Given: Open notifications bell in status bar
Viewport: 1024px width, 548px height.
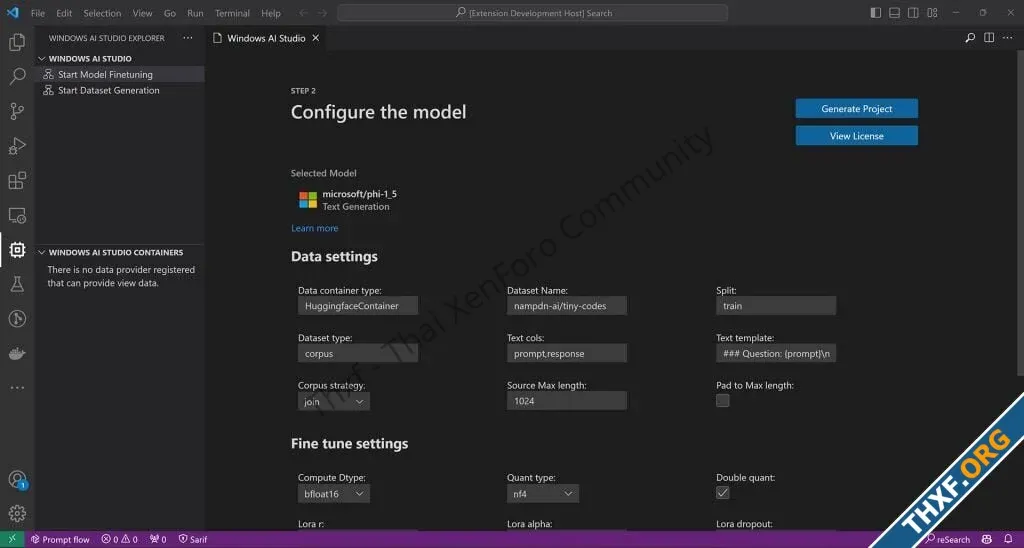Looking at the screenshot, I should [1008, 540].
